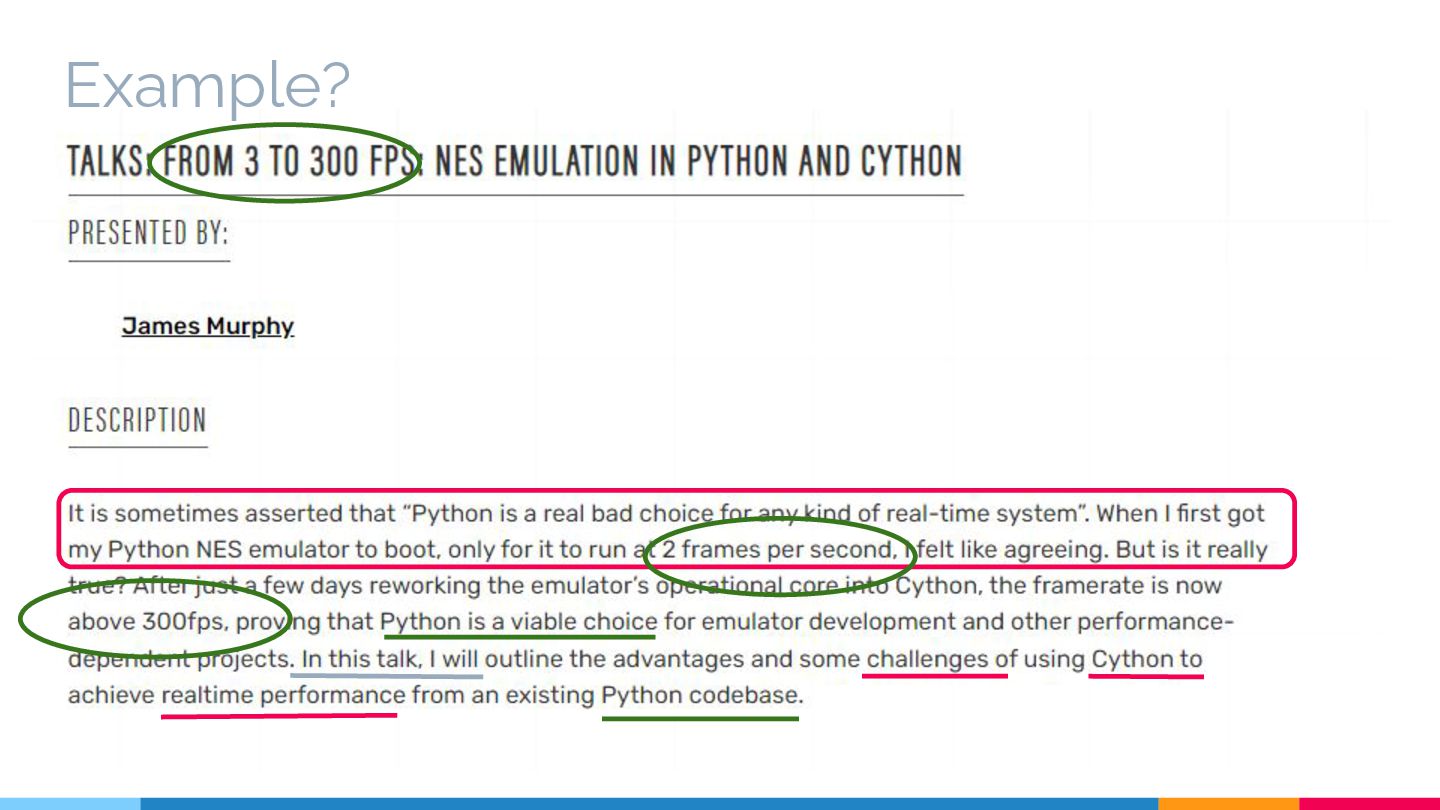The width and height of the screenshot is (1440, 810).
Task: Click the words "In this talk, I will"
Action: click(391, 659)
